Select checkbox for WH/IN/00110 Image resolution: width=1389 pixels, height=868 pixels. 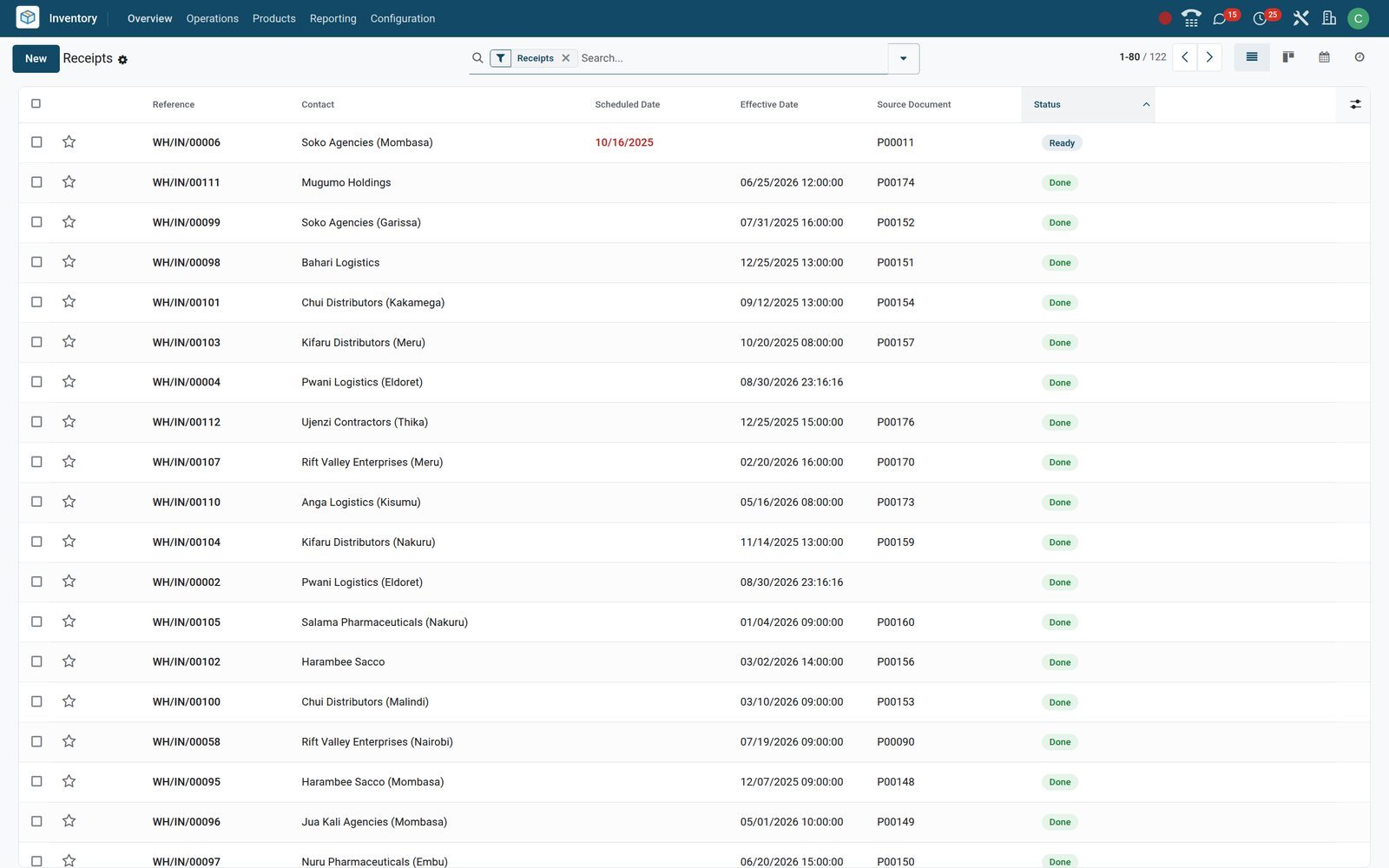[x=36, y=501]
